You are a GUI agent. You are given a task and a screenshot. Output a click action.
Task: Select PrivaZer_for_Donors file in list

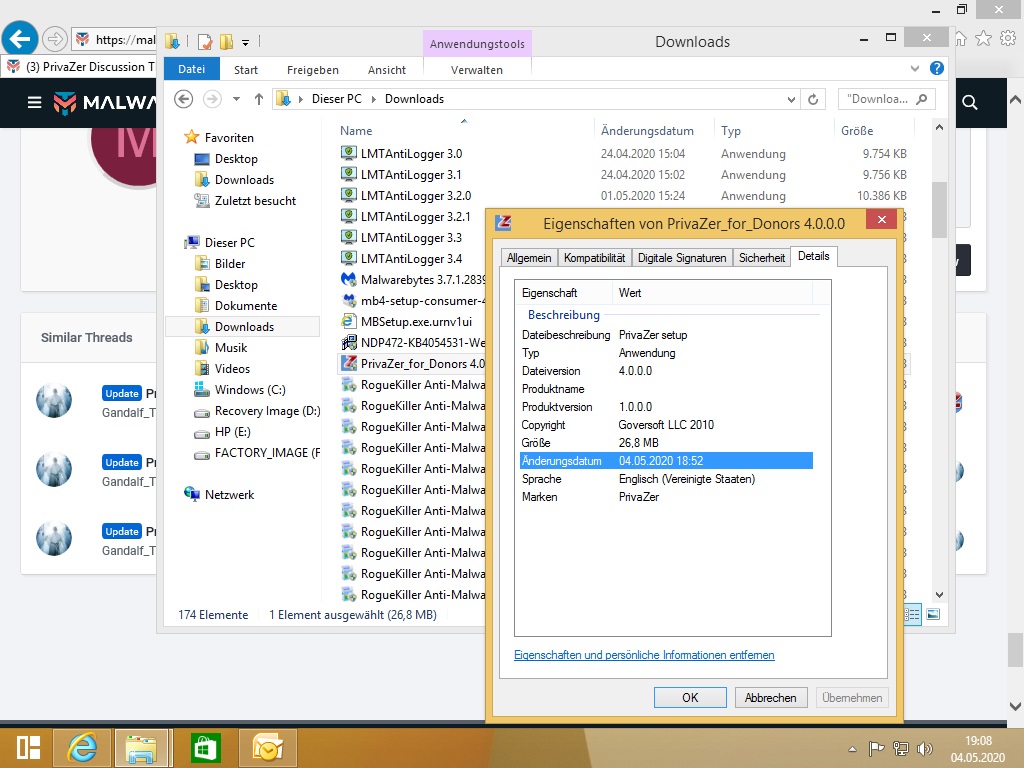[413, 364]
